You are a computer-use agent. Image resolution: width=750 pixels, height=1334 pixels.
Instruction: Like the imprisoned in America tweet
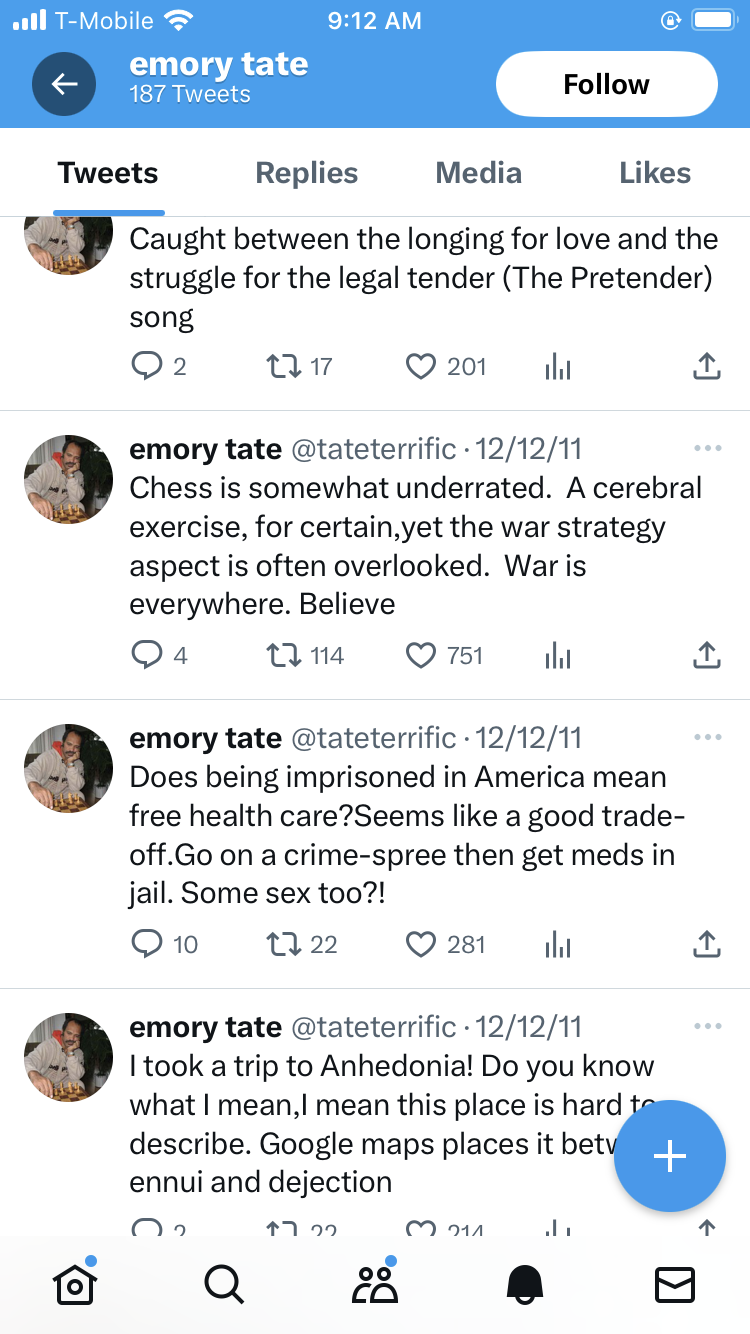pyautogui.click(x=421, y=945)
